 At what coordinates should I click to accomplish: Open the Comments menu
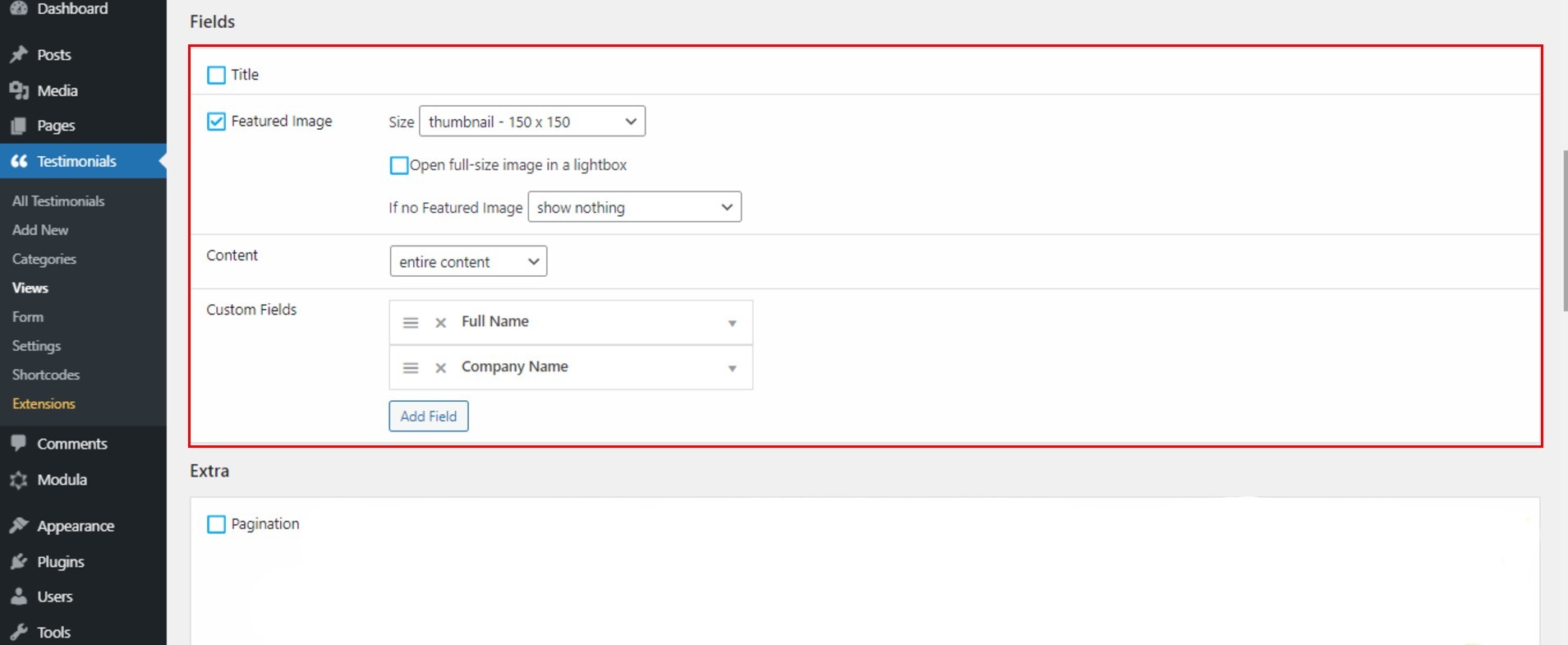tap(72, 444)
